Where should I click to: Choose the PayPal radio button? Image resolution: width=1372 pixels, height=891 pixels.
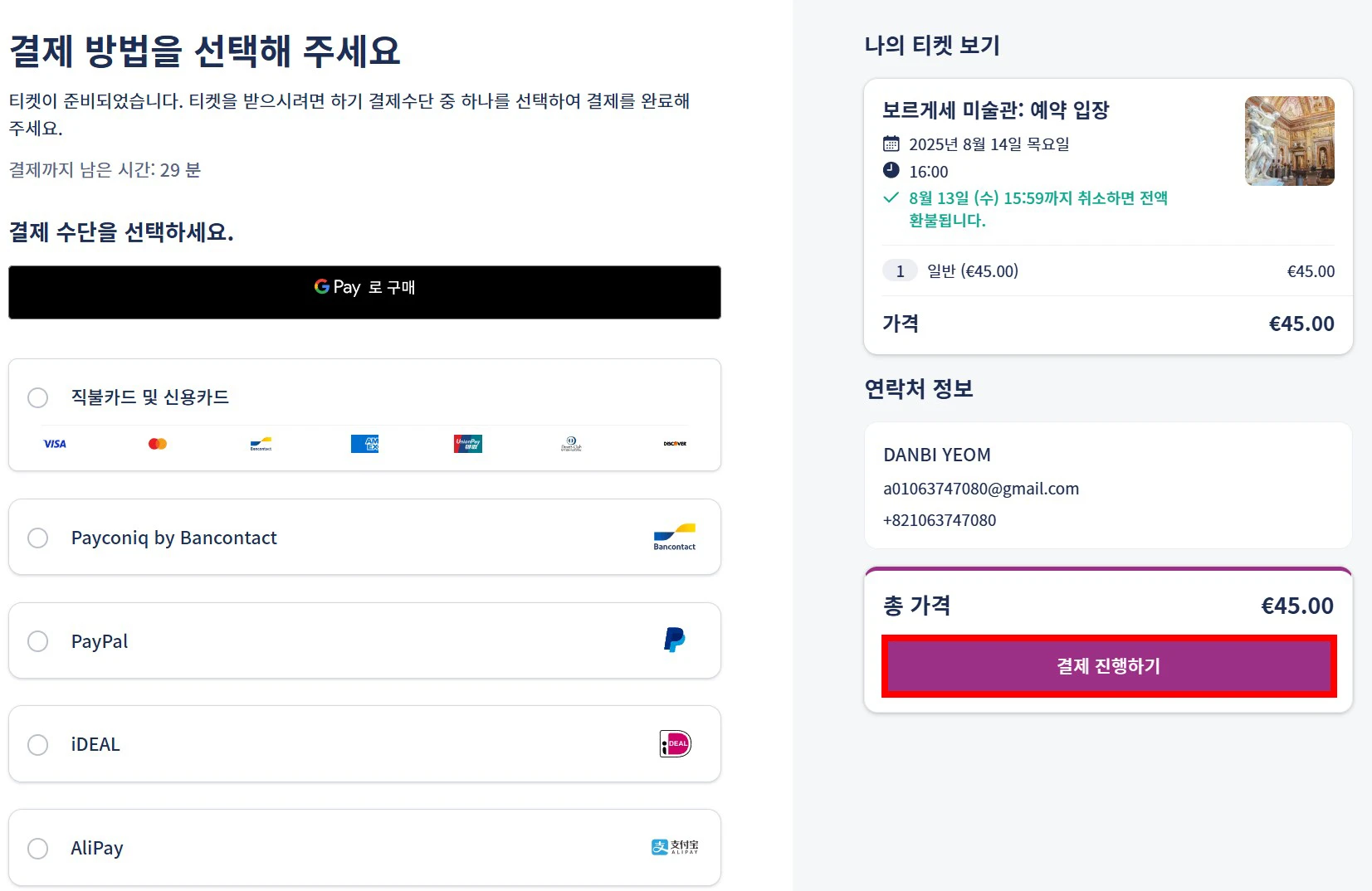pos(38,641)
